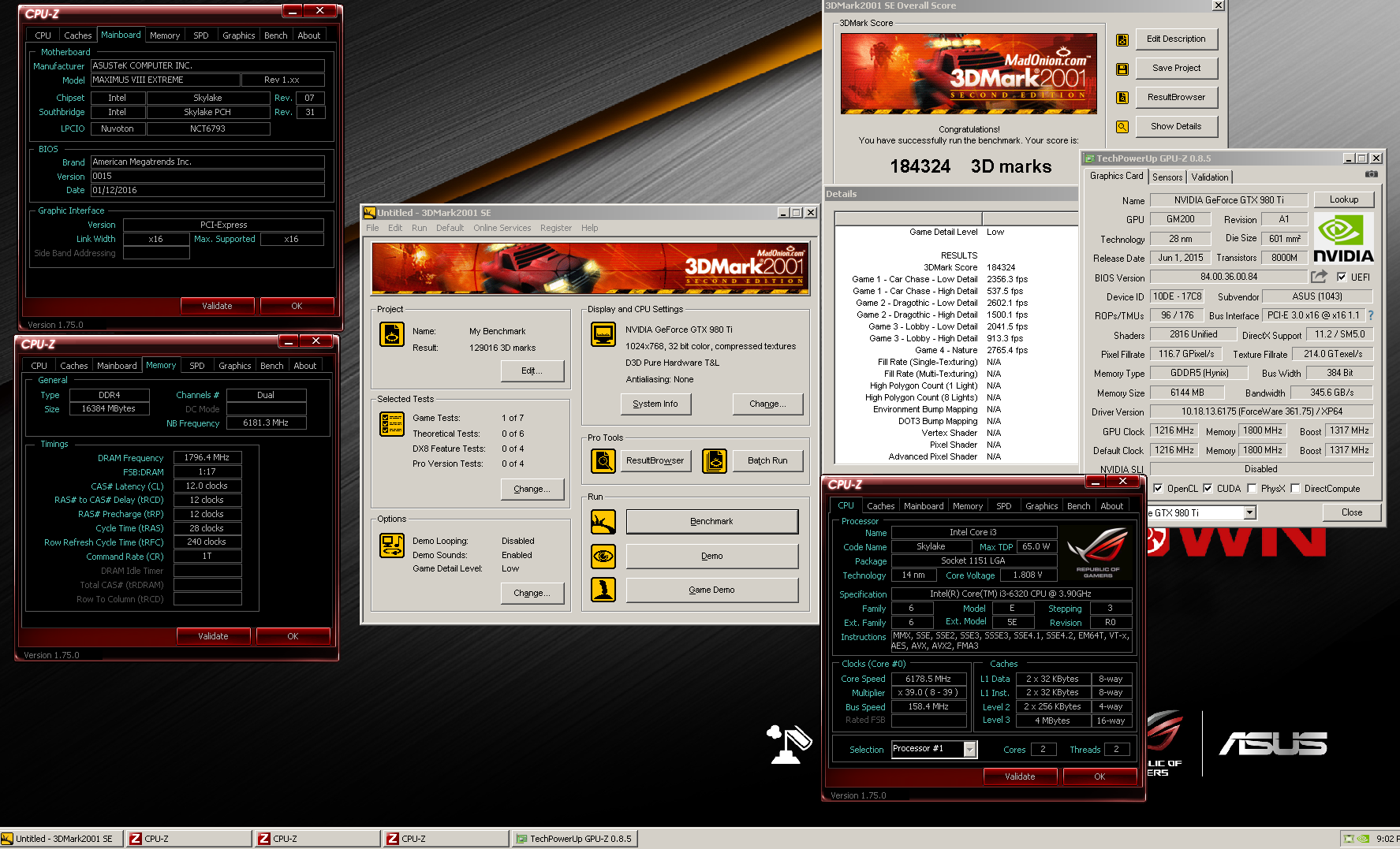1400x849 pixels.
Task: Click the Benchmark run icon
Action: (603, 521)
